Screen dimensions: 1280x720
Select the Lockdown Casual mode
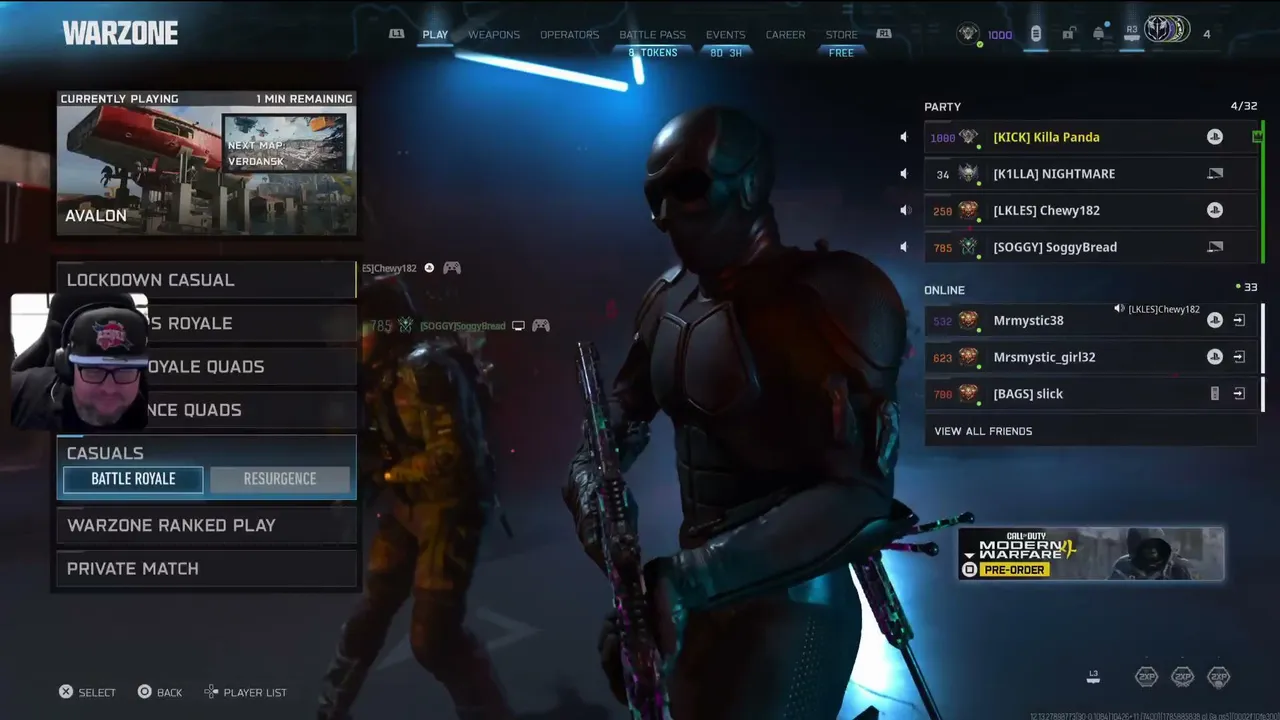207,280
